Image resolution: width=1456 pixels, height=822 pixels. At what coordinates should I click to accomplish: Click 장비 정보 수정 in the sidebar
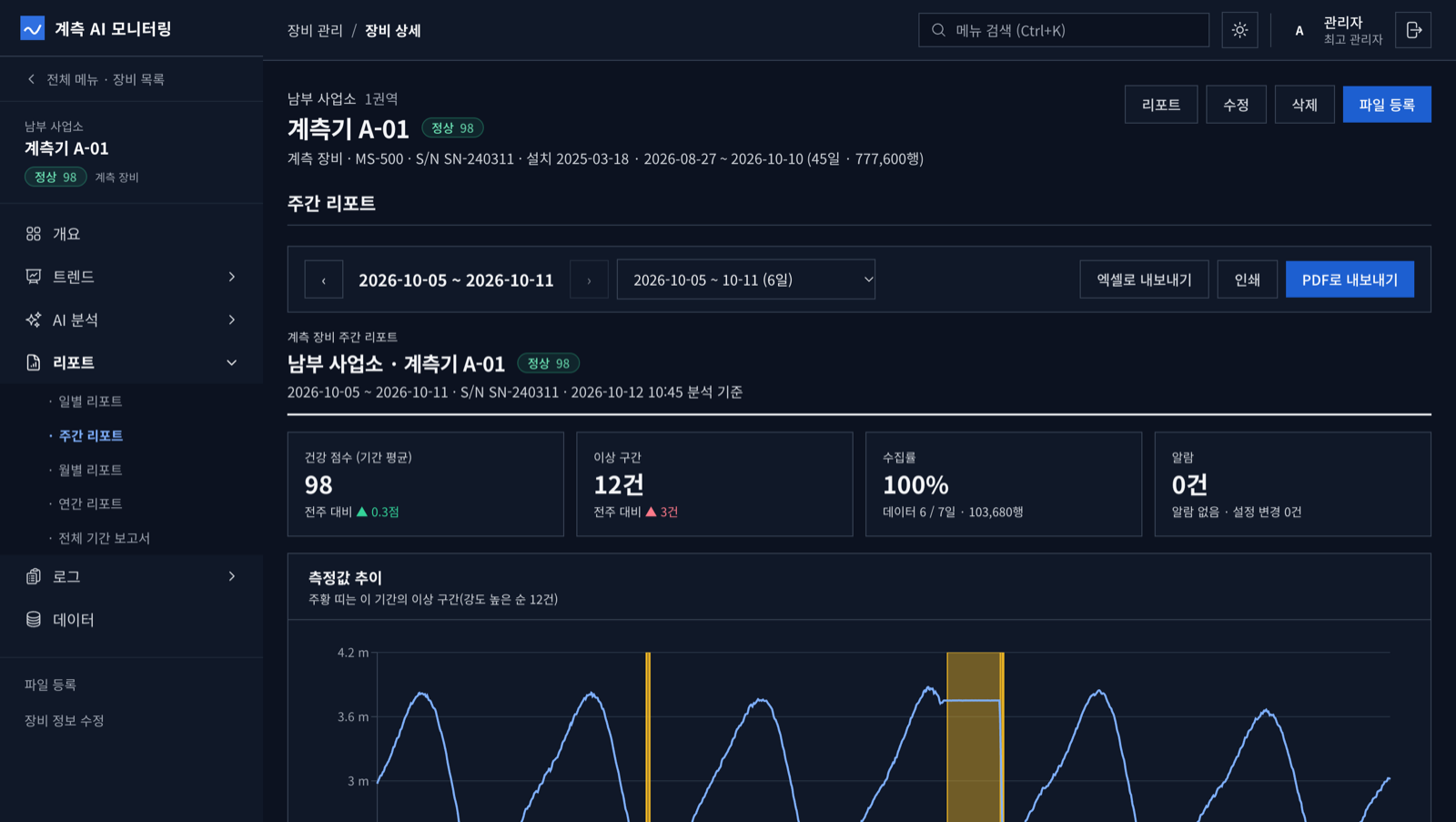point(64,720)
